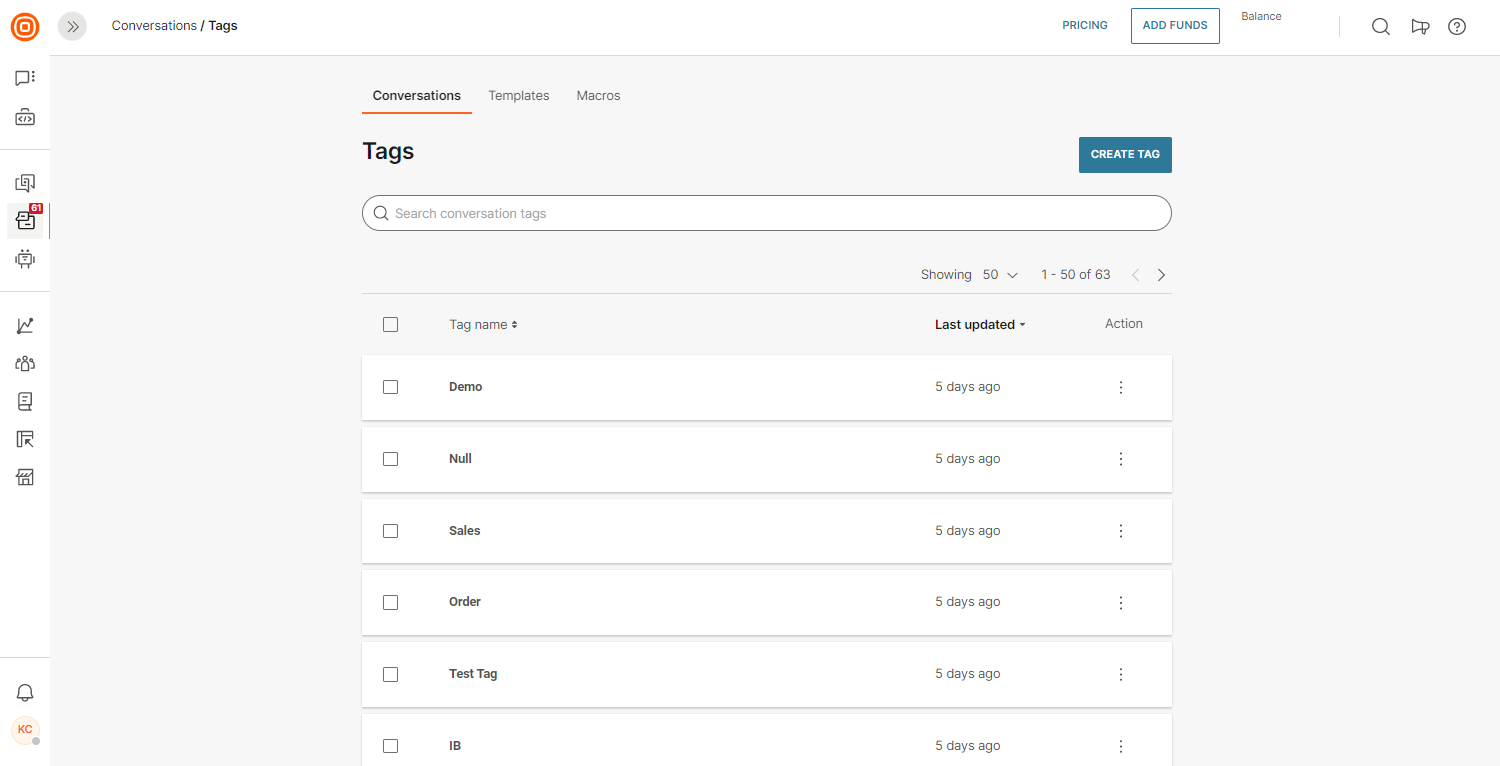The width and height of the screenshot is (1500, 766).
Task: Open the chatbot robot icon in sidebar
Action: tap(25, 259)
